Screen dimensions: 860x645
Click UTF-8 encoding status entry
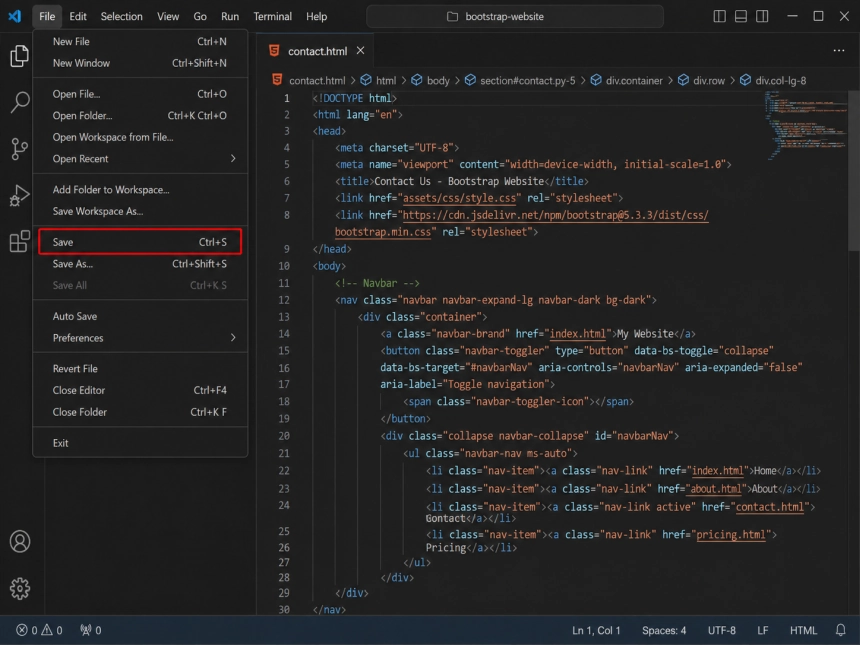pyautogui.click(x=721, y=630)
